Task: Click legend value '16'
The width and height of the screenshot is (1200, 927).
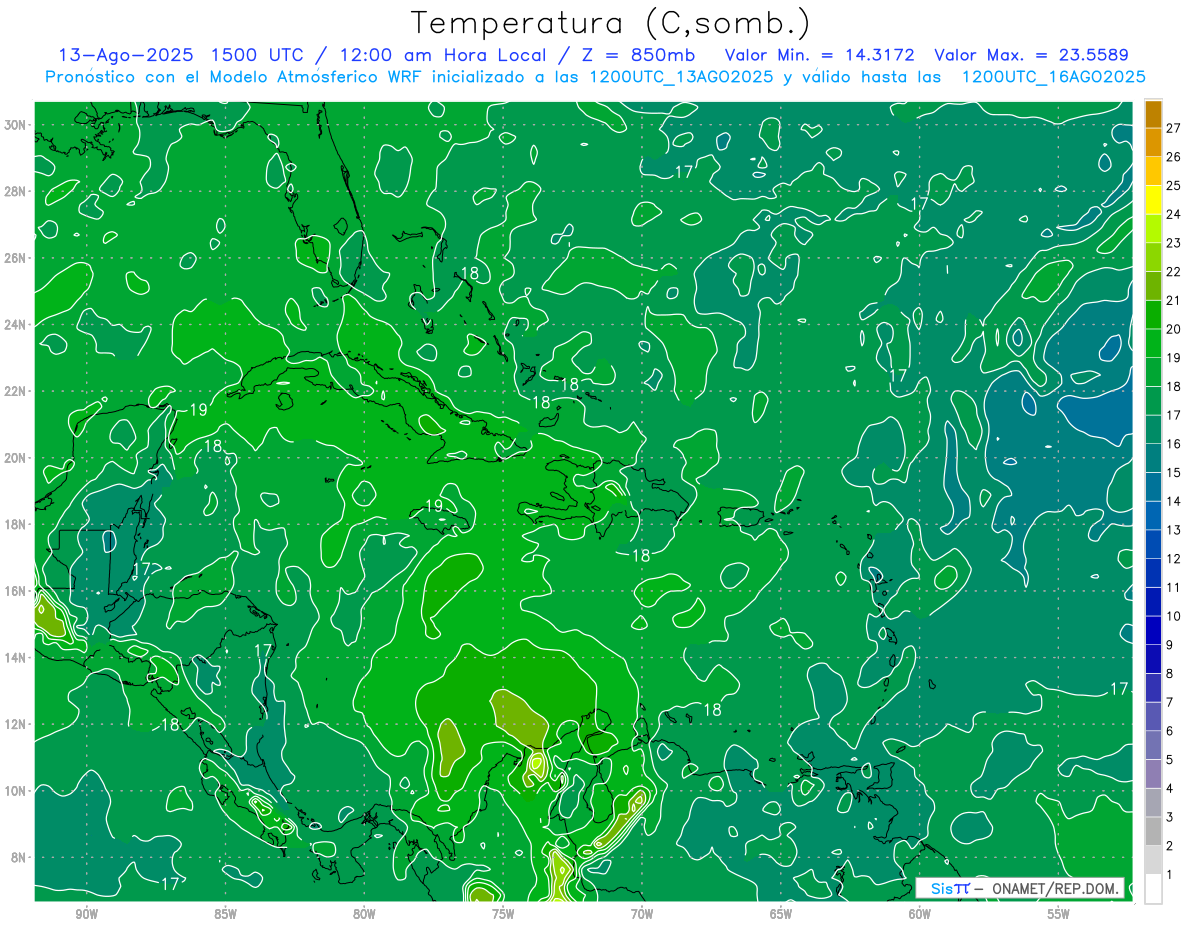Action: click(1174, 444)
